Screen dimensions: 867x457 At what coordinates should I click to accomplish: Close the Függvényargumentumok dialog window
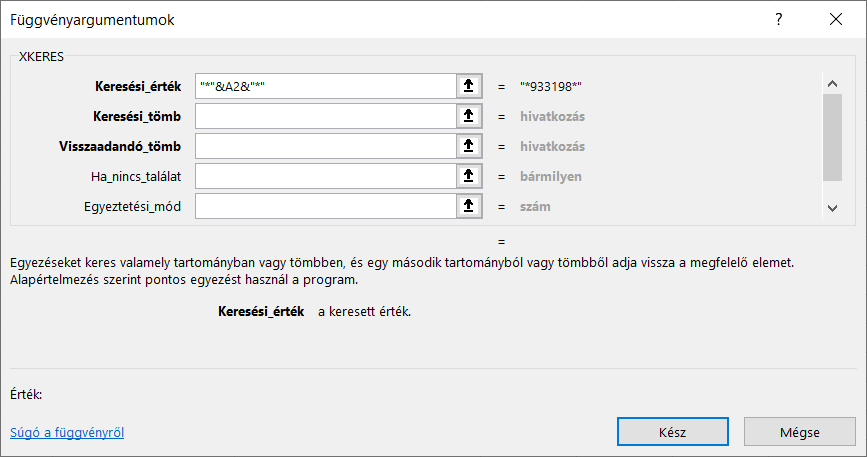834,20
